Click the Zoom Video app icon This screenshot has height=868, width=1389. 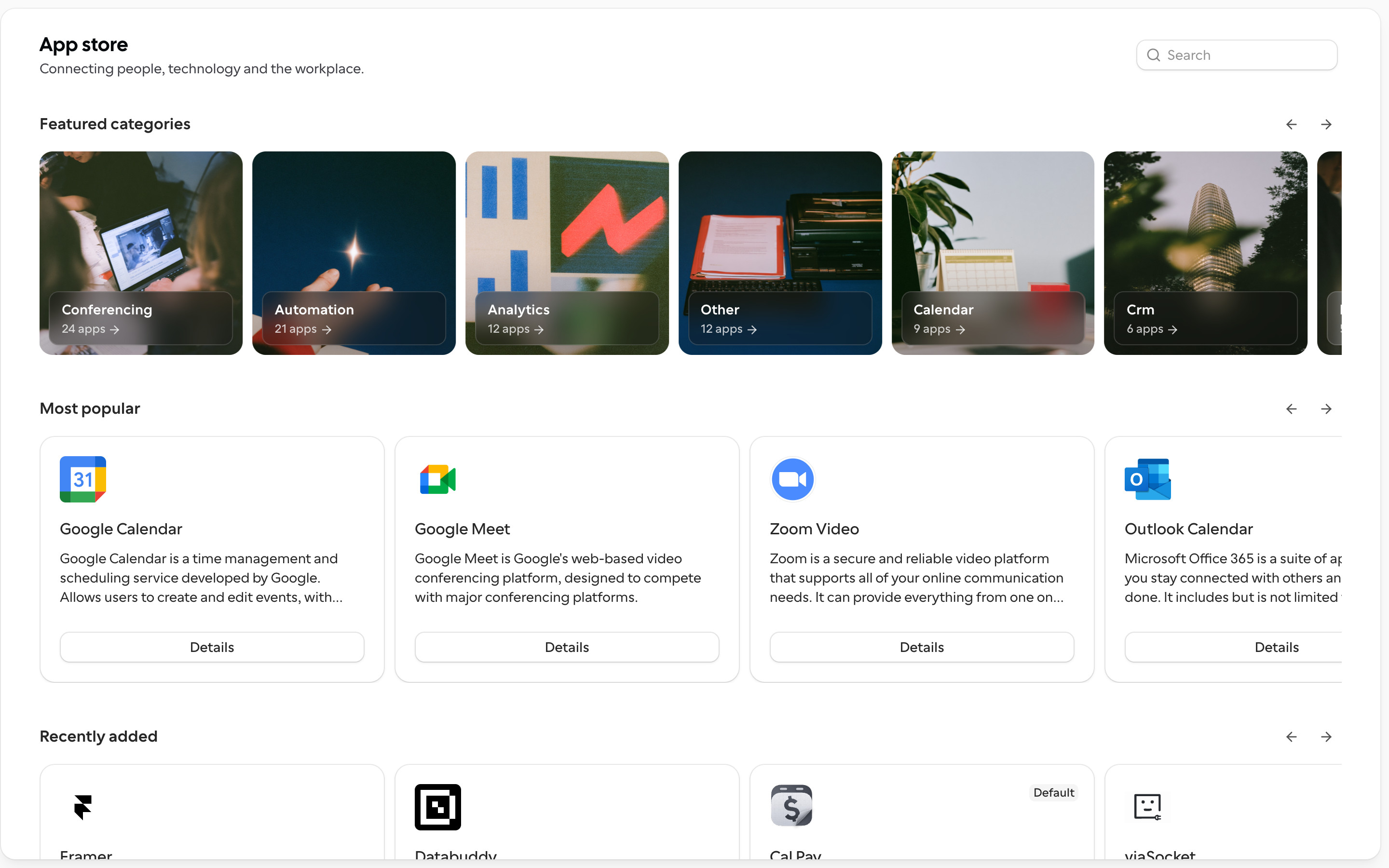tap(793, 479)
